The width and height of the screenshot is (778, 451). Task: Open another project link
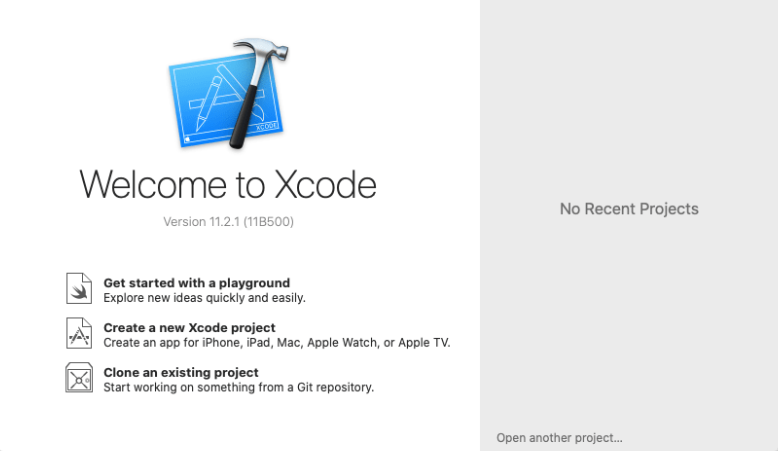[x=559, y=438]
